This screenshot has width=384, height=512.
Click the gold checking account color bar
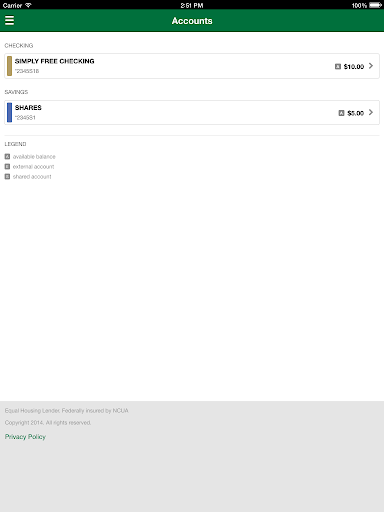click(x=9, y=66)
